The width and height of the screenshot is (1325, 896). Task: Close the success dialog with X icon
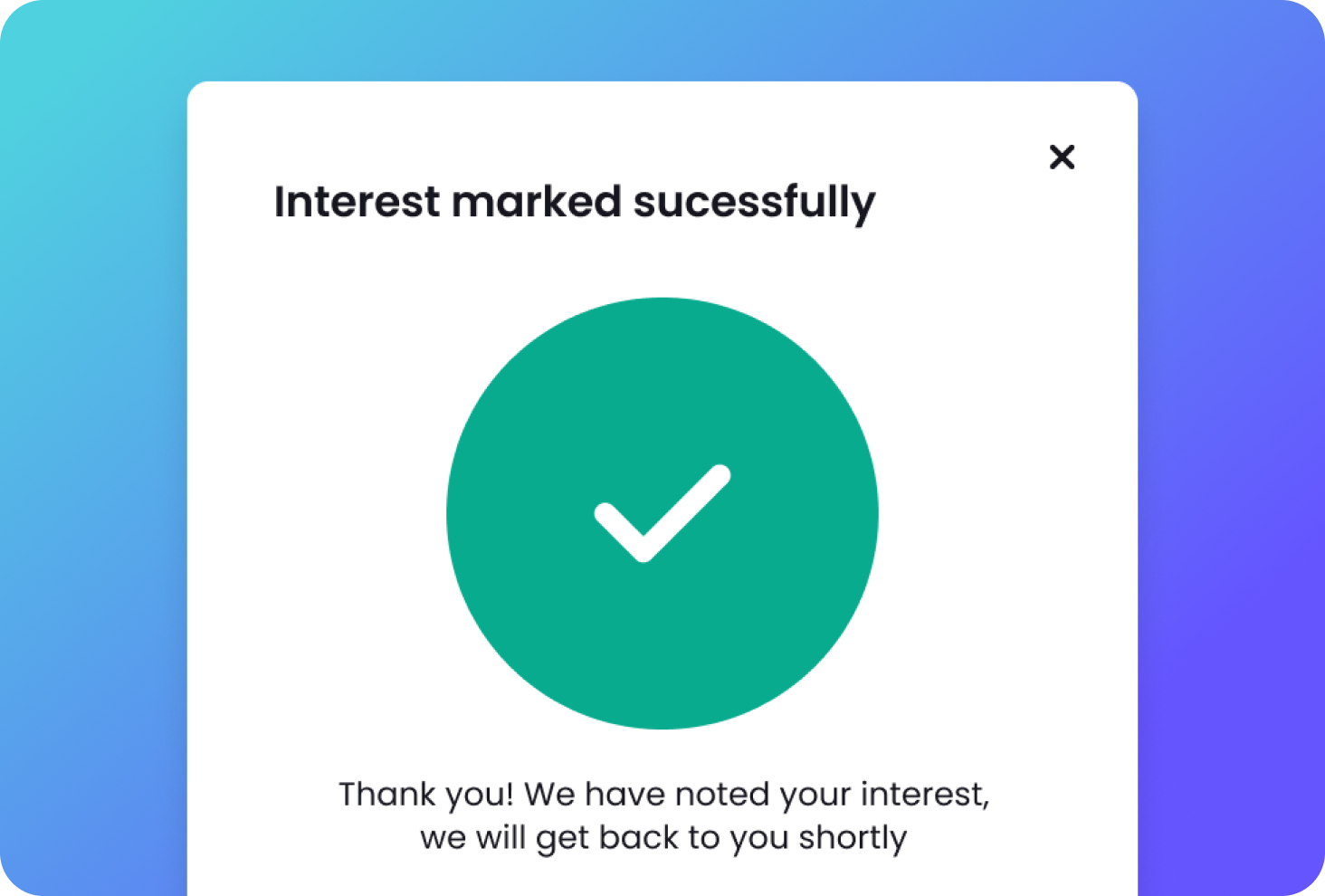pyautogui.click(x=1062, y=157)
